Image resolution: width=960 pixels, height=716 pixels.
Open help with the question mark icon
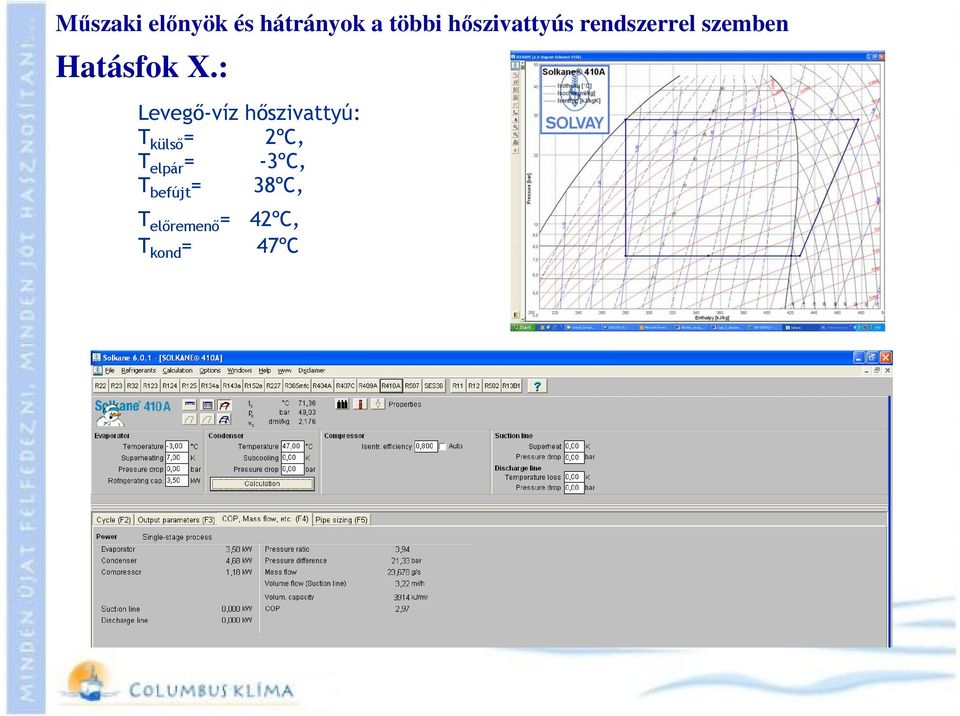(537, 386)
